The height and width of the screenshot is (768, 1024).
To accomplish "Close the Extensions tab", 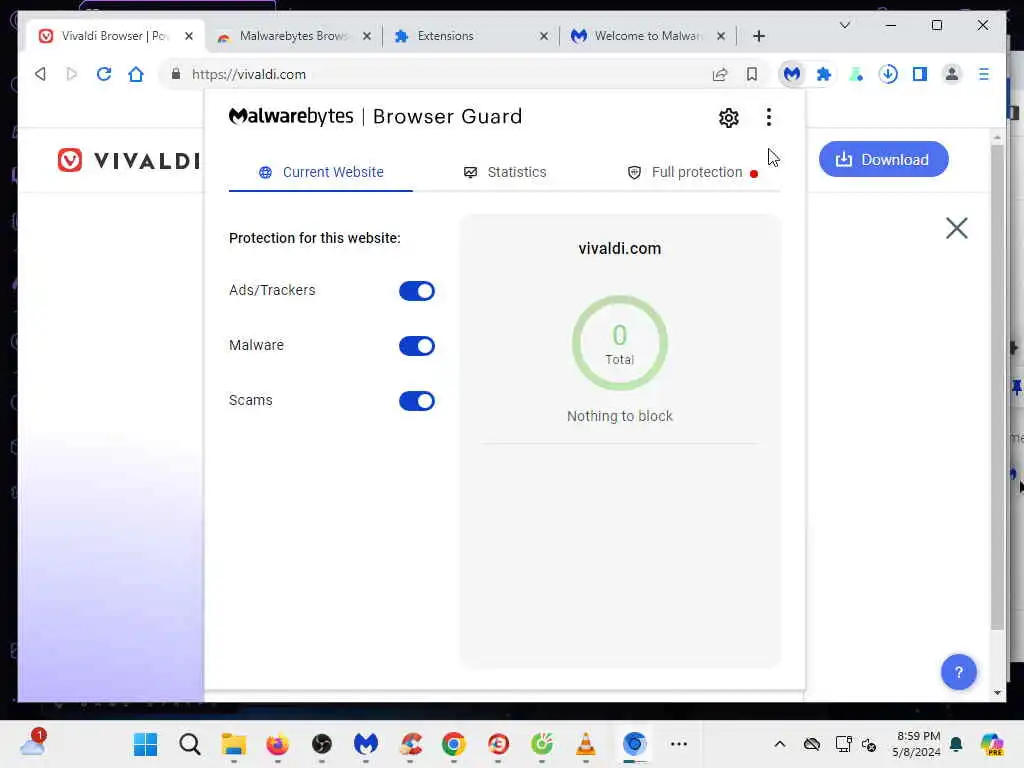I will 543,36.
